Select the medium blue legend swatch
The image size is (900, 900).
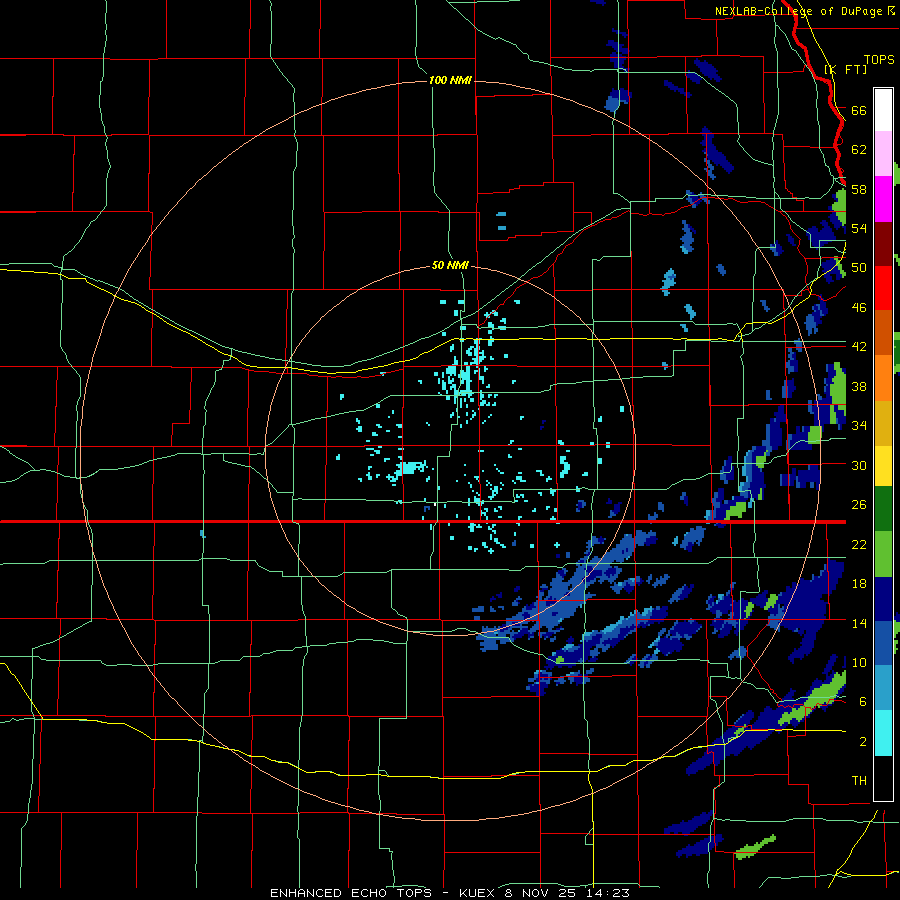883,644
